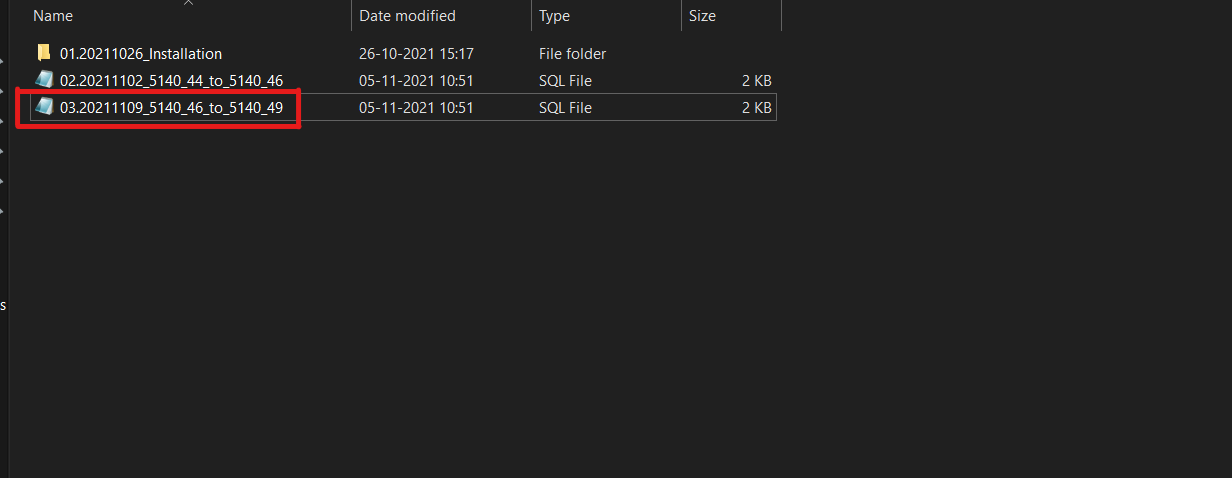Click the modified date in the 02.20211102 row
Viewport: 1232px width, 478px height.
[x=416, y=80]
